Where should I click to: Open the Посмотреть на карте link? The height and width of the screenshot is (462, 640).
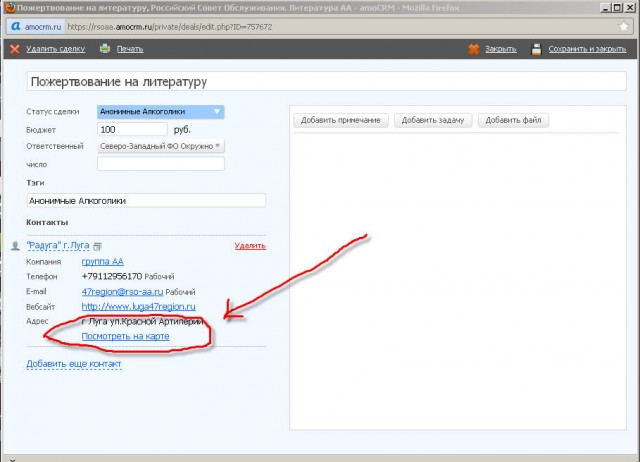125,337
